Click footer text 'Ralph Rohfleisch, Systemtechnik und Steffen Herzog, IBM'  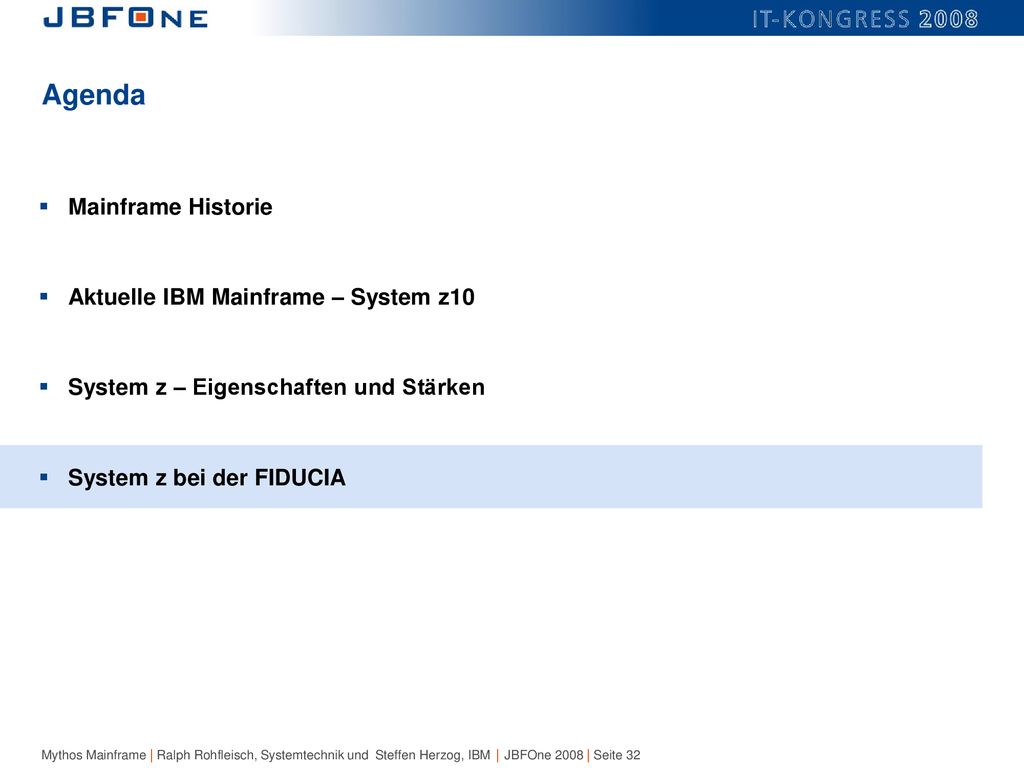point(323,755)
